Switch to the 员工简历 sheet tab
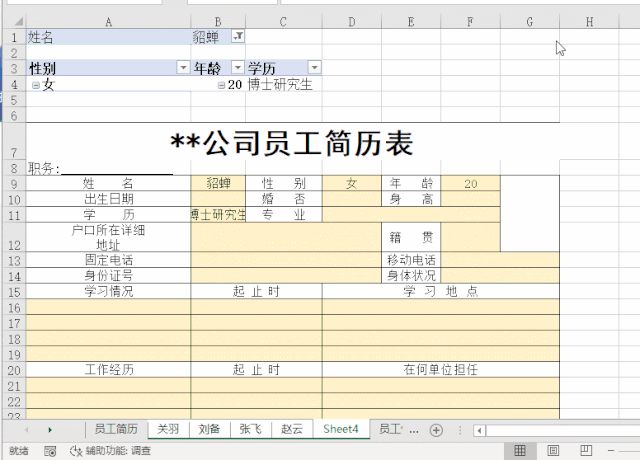 click(116, 429)
